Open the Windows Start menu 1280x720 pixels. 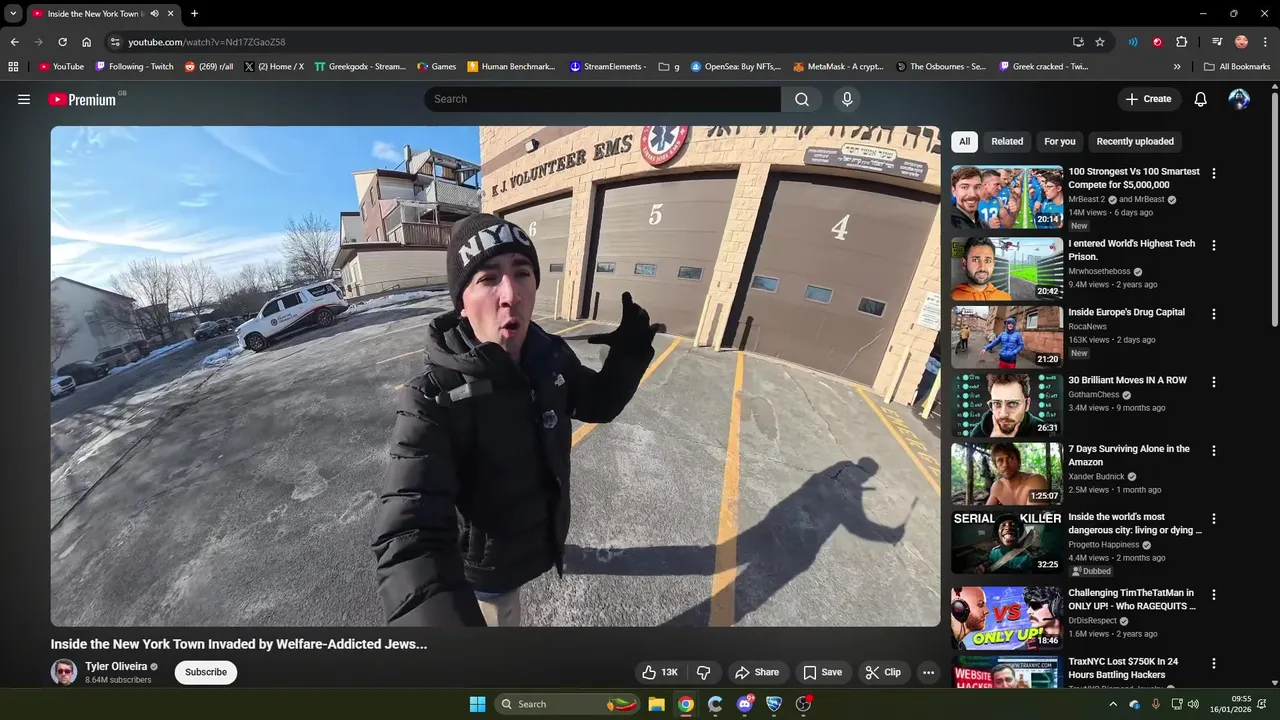(477, 704)
